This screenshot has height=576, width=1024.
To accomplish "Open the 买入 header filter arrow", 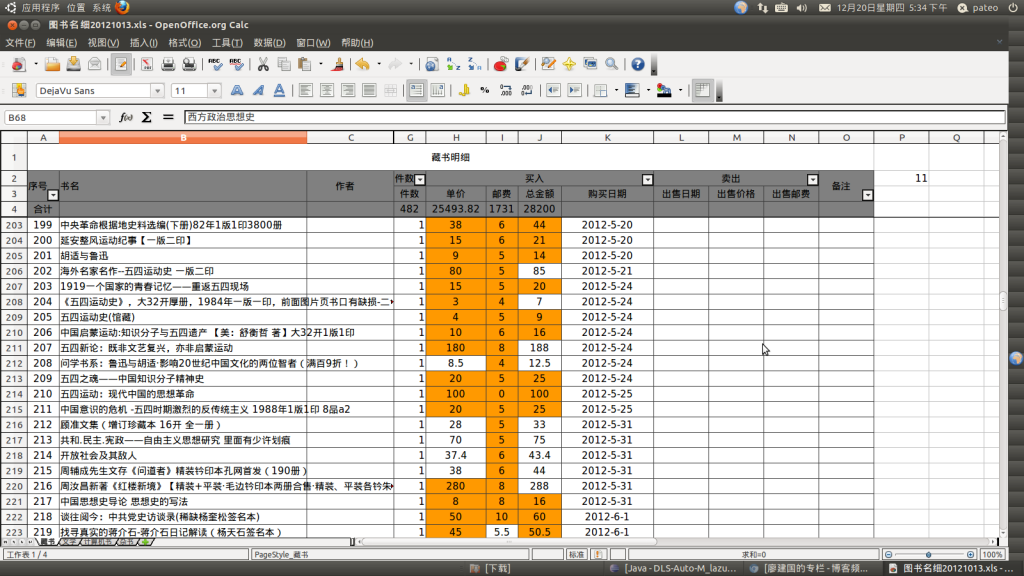I will pos(647,180).
